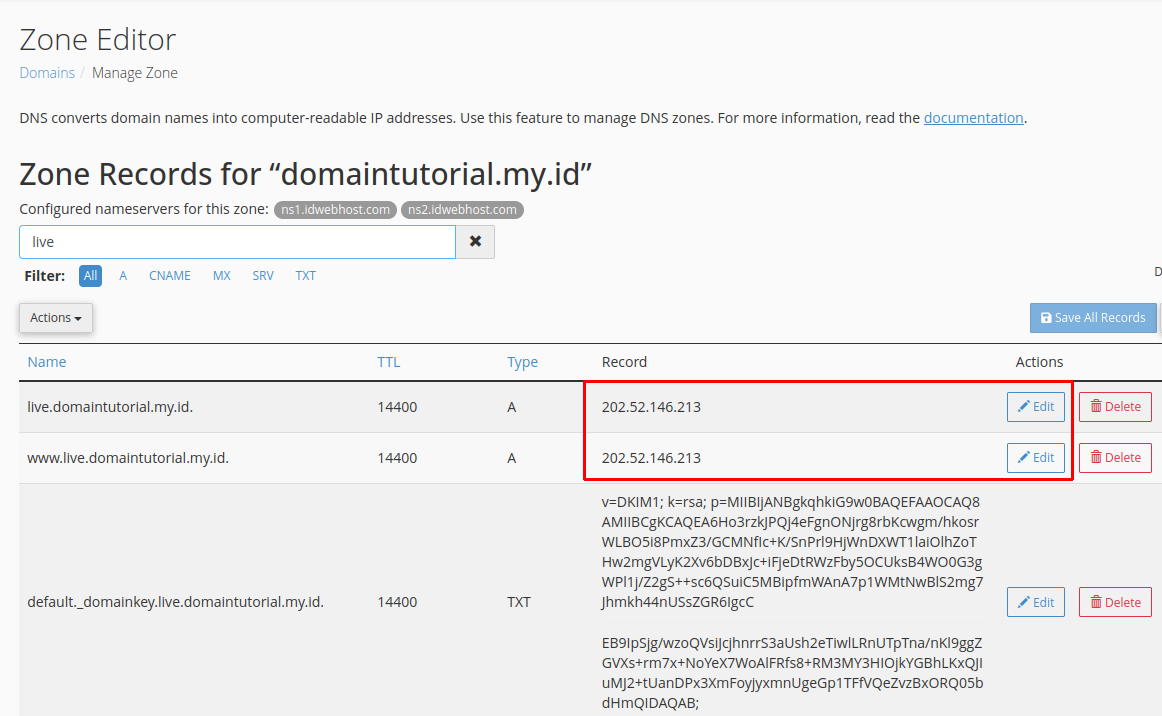This screenshot has height=716, width=1162.
Task: Open the Domains breadcrumb link
Action: click(x=45, y=72)
